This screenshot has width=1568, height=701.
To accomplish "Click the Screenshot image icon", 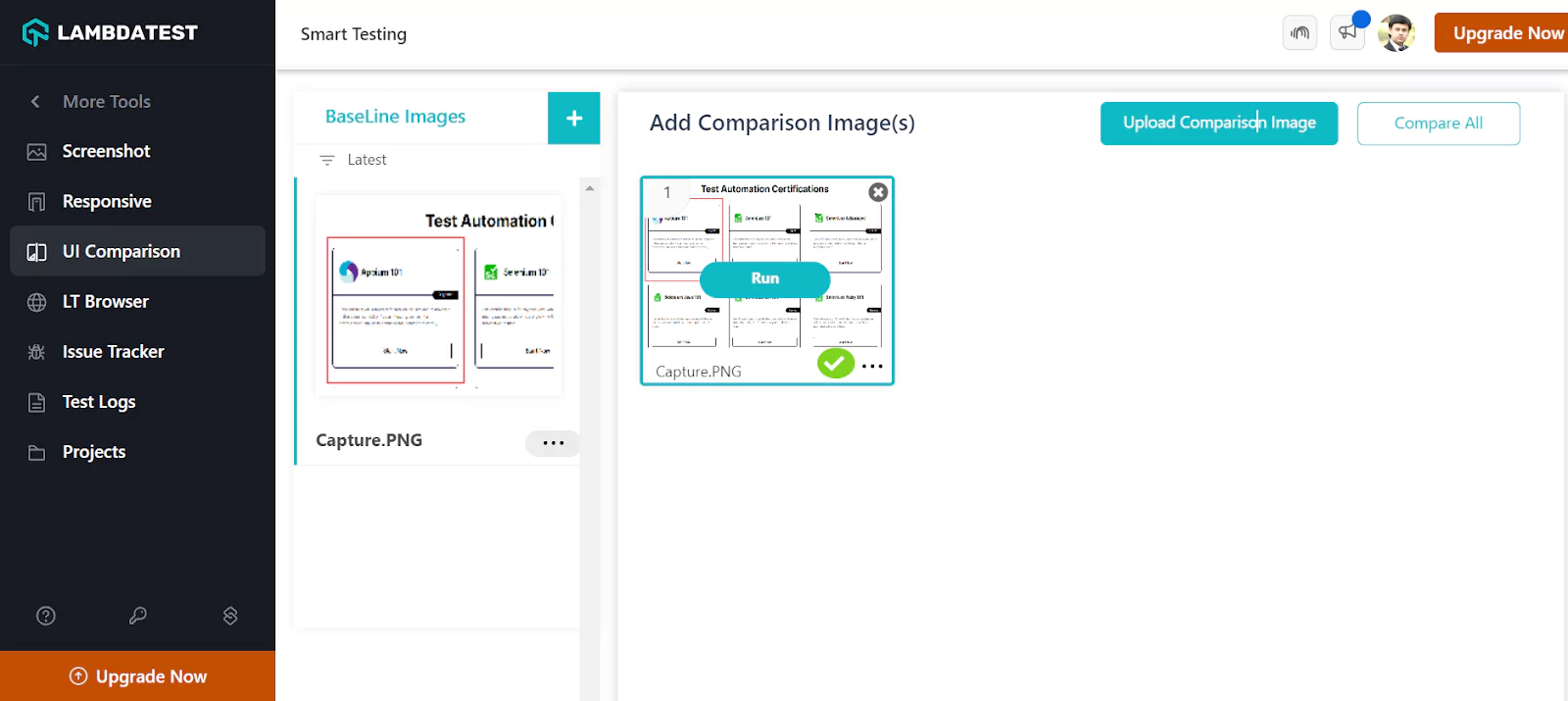I will coord(36,152).
